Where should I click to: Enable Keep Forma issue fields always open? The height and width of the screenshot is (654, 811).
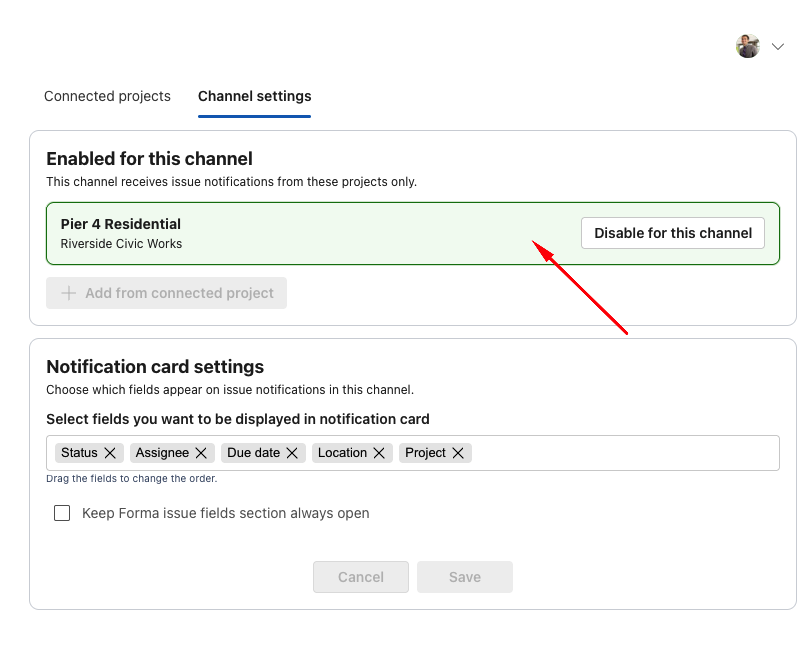point(62,513)
